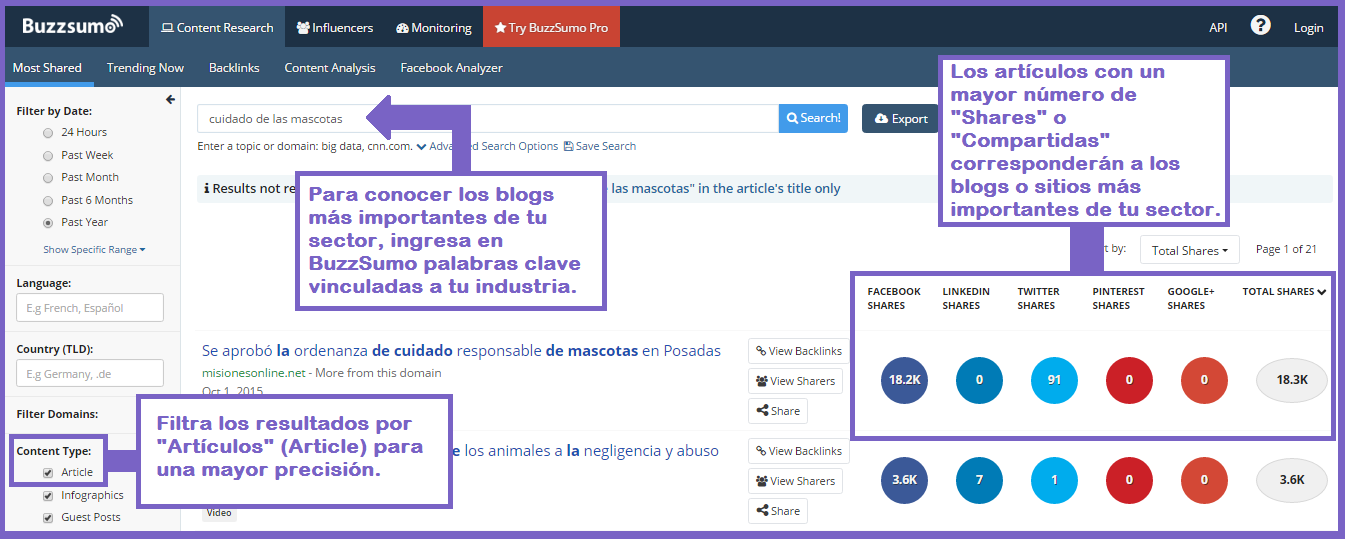Open the help question mark icon
The width and height of the screenshot is (1345, 539).
1260,26
